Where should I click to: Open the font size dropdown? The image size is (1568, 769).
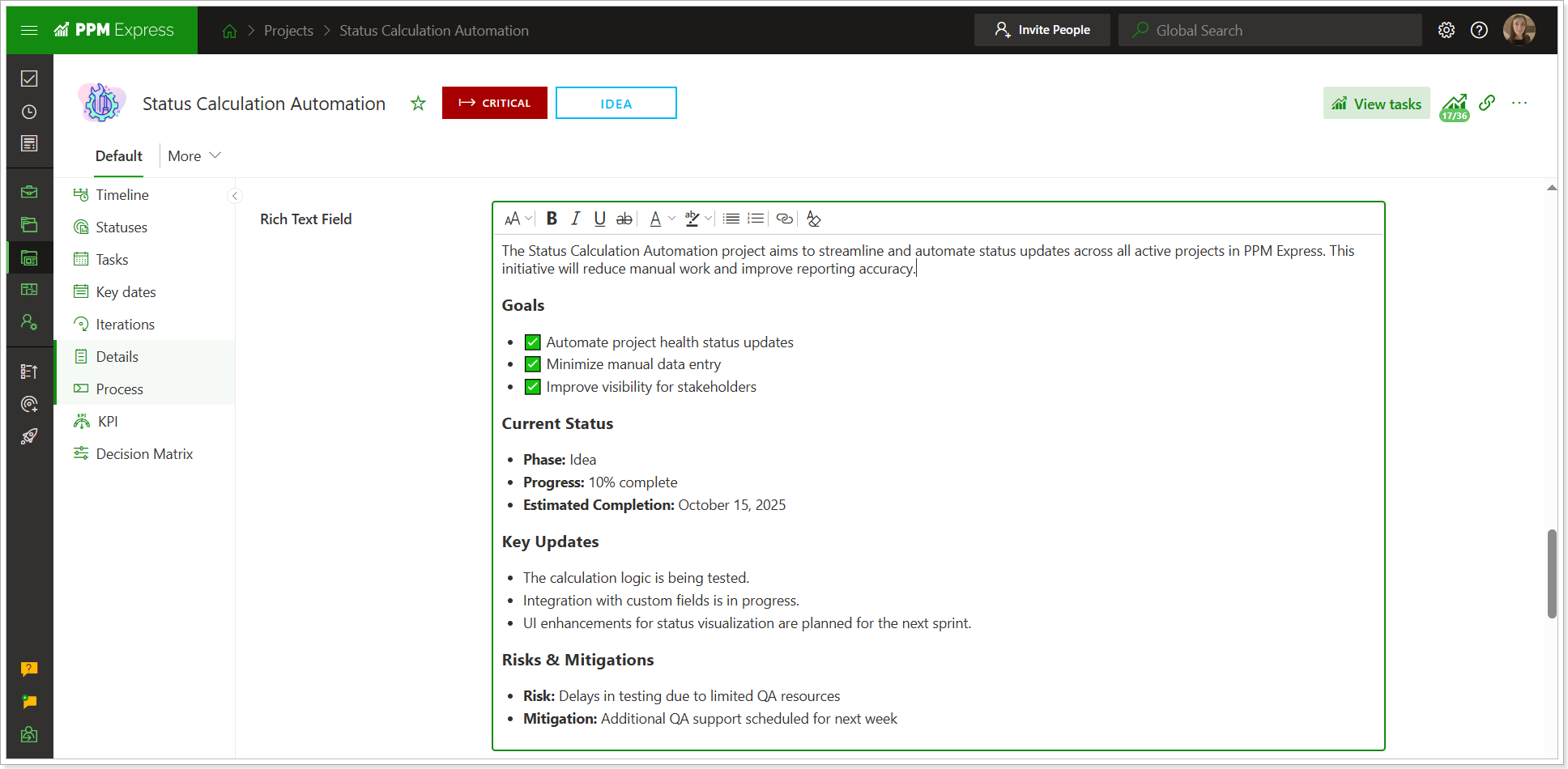518,219
